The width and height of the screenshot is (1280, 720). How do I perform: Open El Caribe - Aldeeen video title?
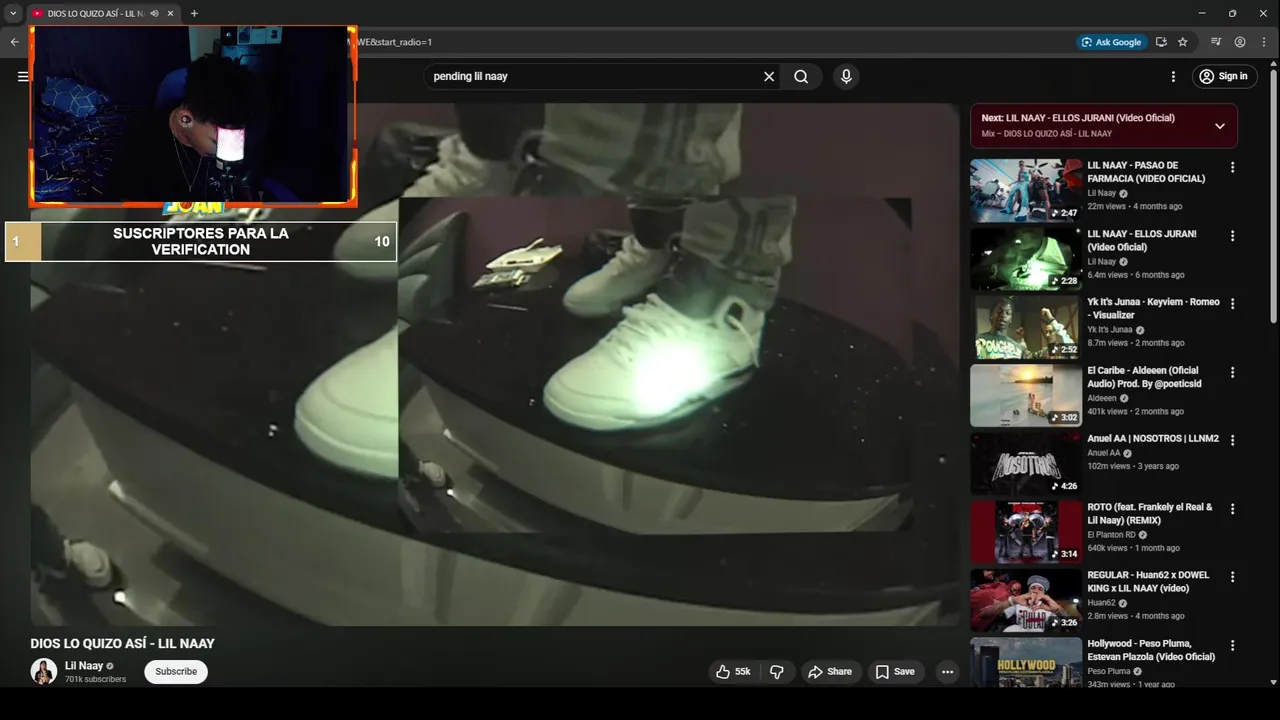[1145, 377]
